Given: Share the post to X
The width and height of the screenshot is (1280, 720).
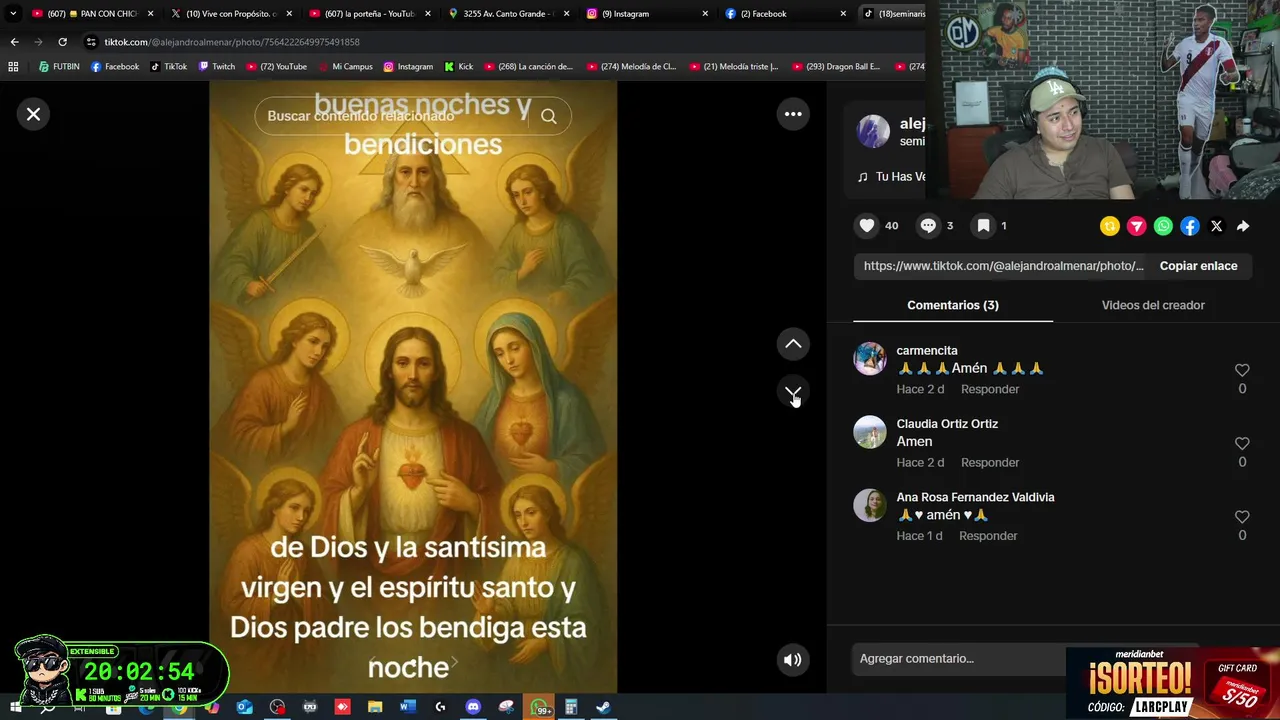Looking at the screenshot, I should pos(1217,226).
